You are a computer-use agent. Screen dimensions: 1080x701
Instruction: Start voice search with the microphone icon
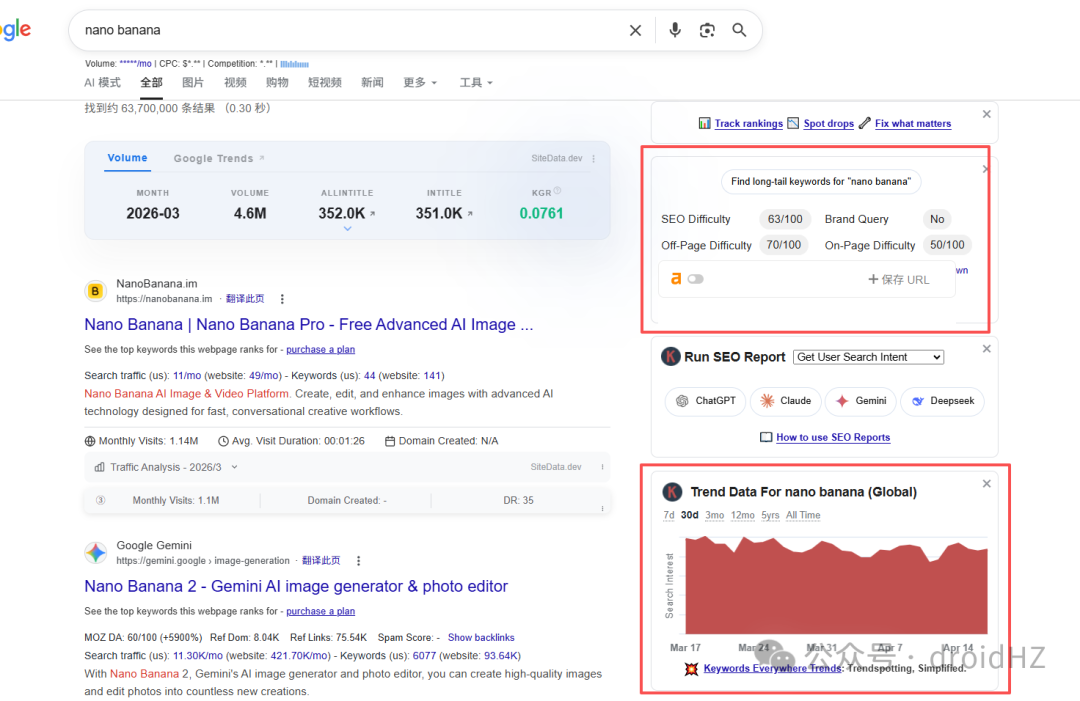(675, 30)
